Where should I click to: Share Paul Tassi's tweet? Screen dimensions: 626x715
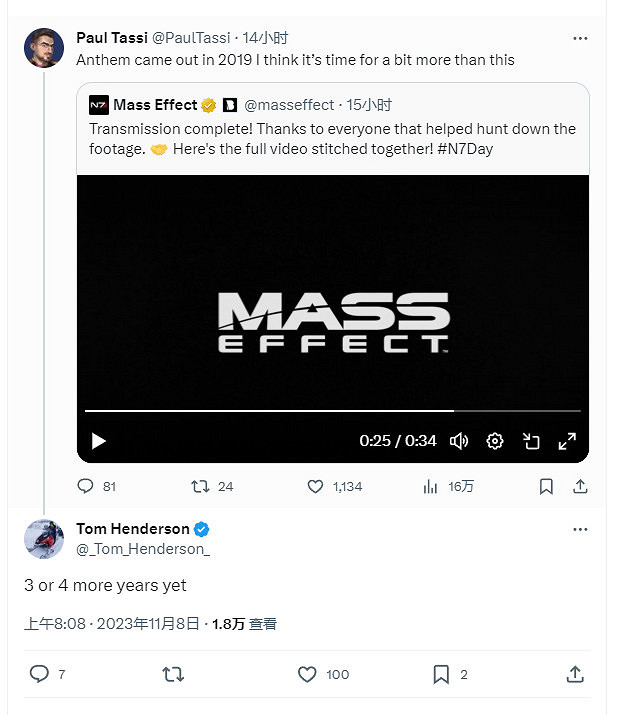tap(580, 487)
